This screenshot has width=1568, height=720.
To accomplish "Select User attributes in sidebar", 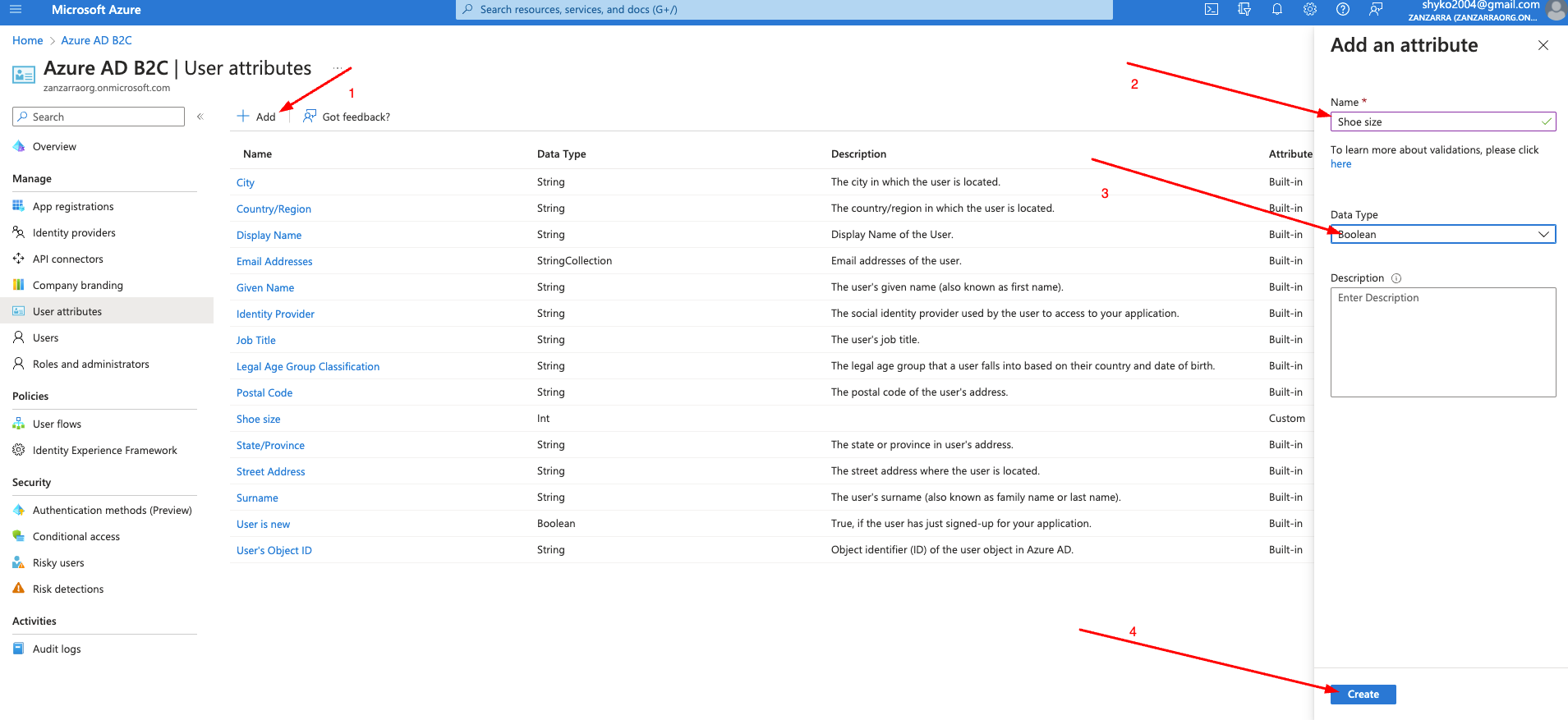I will pyautogui.click(x=107, y=311).
